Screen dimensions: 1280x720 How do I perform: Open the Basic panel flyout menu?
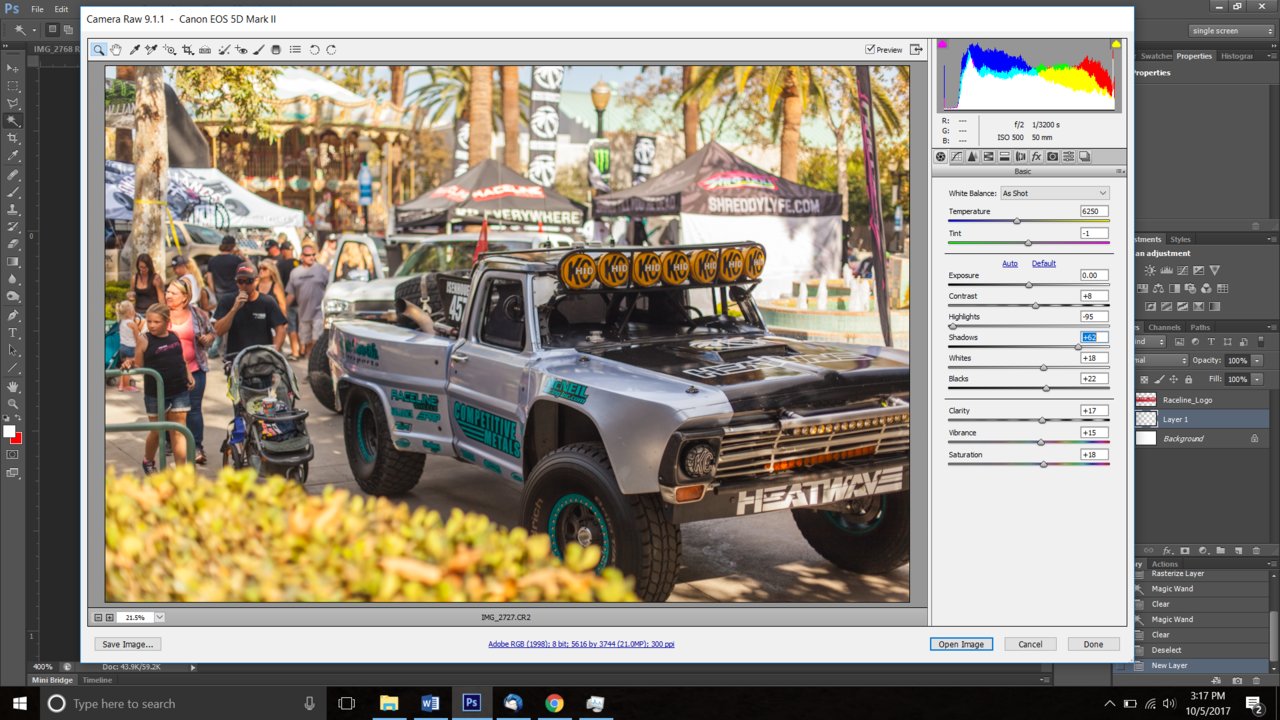point(1119,172)
